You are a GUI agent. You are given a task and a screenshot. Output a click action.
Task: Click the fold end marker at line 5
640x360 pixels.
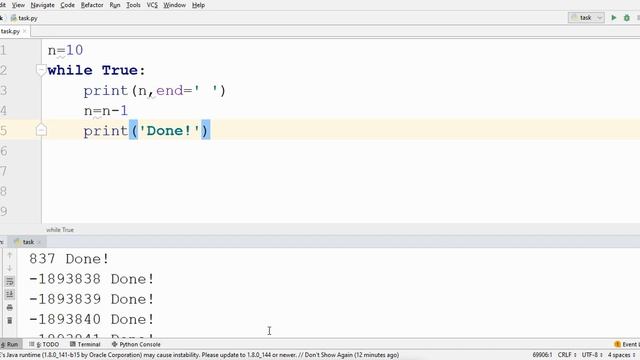coord(41,130)
